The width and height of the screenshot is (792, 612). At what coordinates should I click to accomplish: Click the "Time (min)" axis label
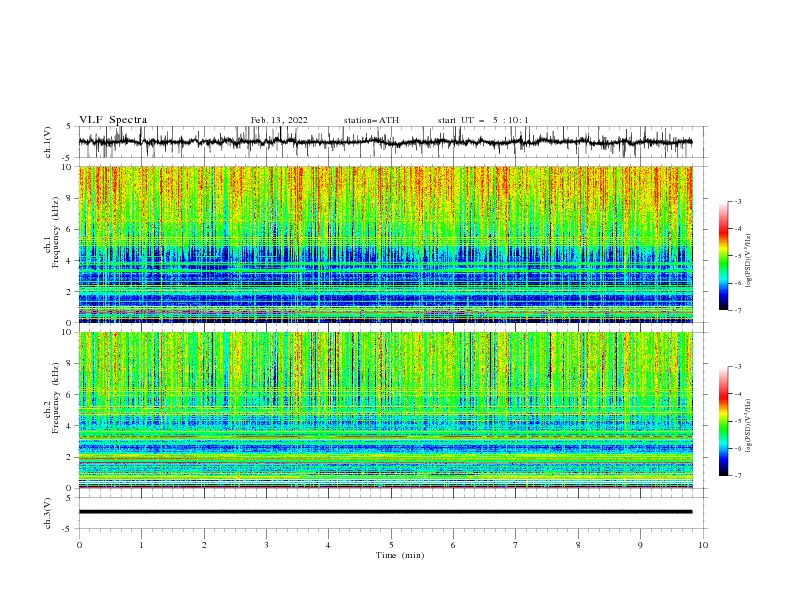[400, 555]
